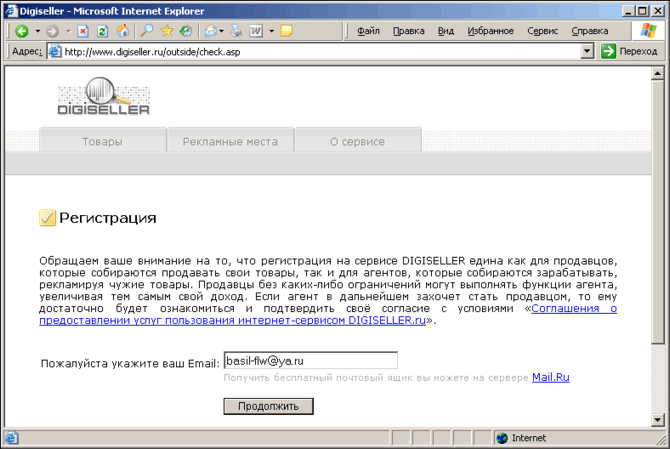Open the Правка menu
Viewport: 670px width, 449px height.
[408, 31]
